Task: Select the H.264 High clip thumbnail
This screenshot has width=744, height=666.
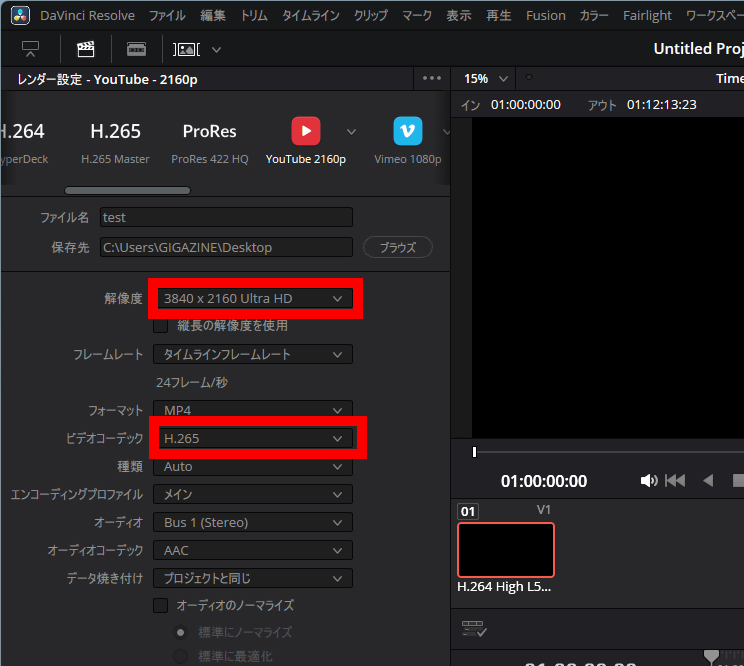Action: [x=505, y=549]
